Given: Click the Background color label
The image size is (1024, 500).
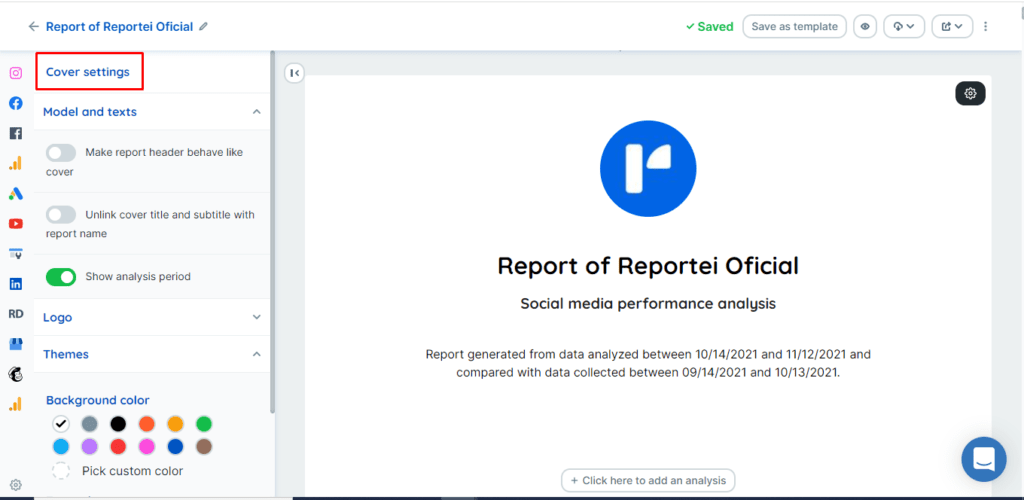Looking at the screenshot, I should pyautogui.click(x=97, y=400).
